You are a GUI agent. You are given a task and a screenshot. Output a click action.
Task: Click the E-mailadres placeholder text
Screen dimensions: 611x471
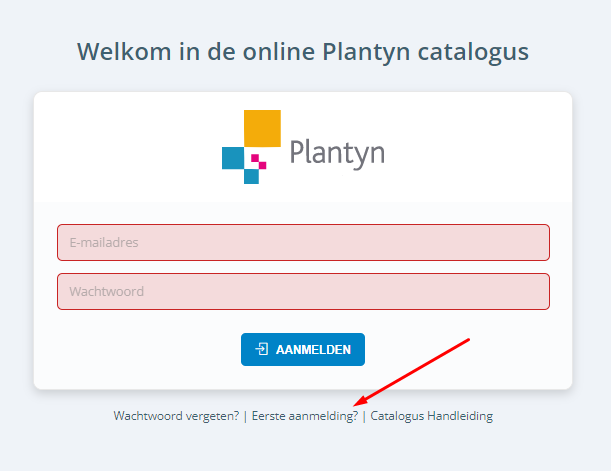point(104,242)
